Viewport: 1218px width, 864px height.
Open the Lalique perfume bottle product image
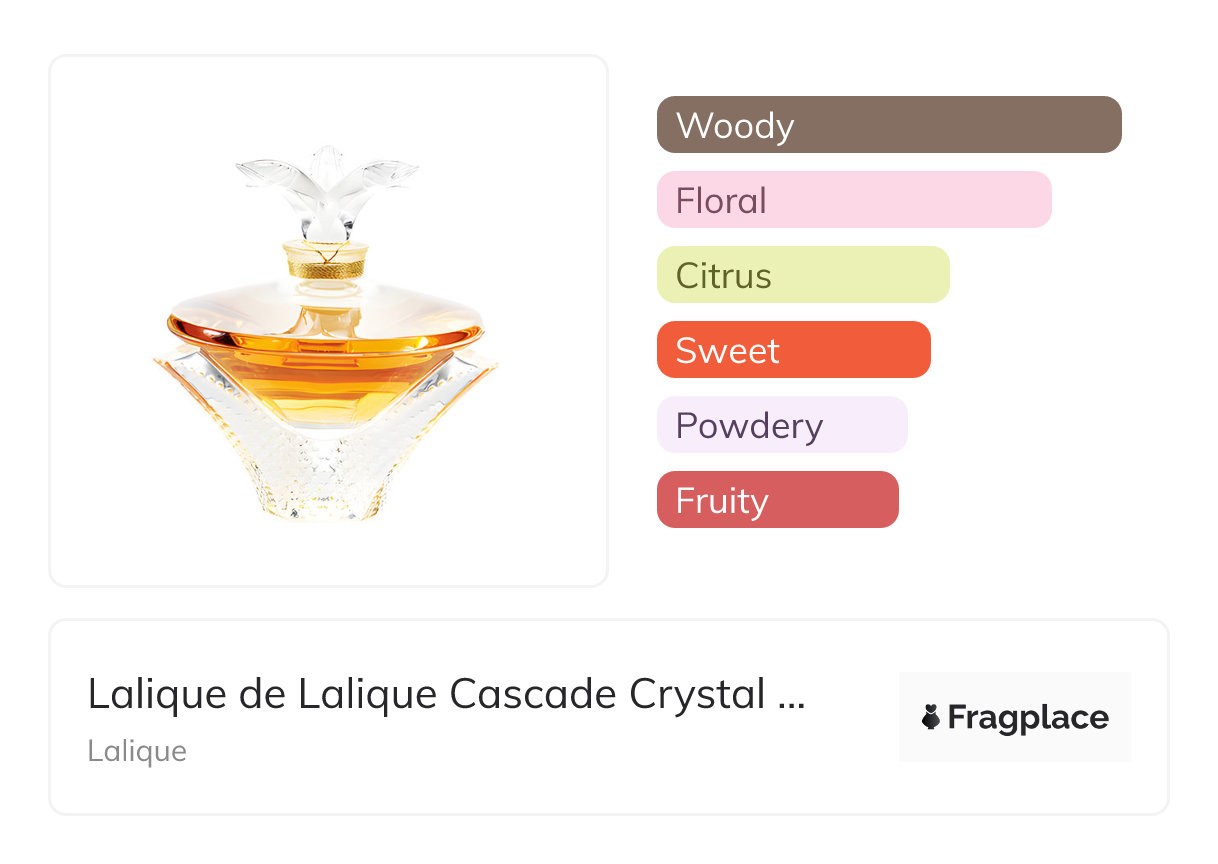pyautogui.click(x=327, y=330)
